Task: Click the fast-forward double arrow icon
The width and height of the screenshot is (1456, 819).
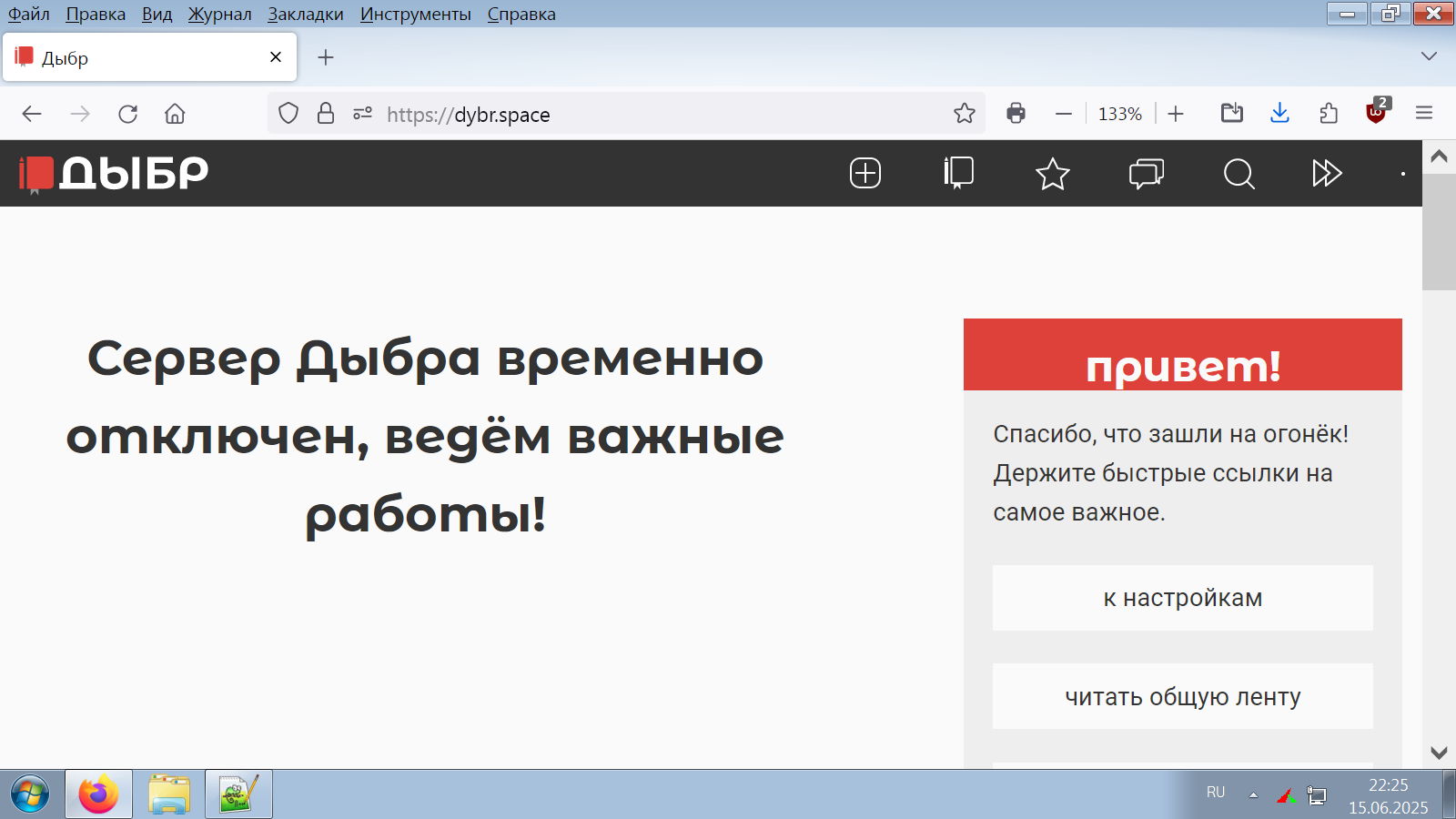Action: (x=1327, y=173)
